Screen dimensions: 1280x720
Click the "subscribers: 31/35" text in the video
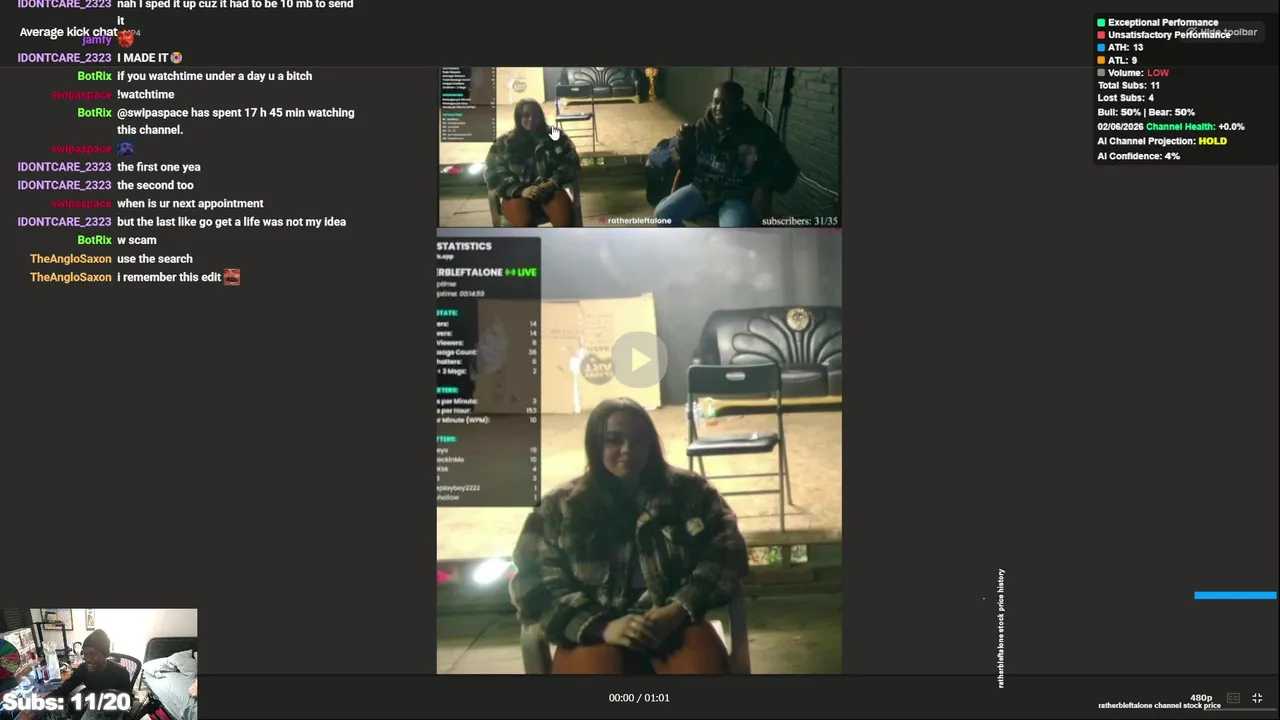pos(799,221)
